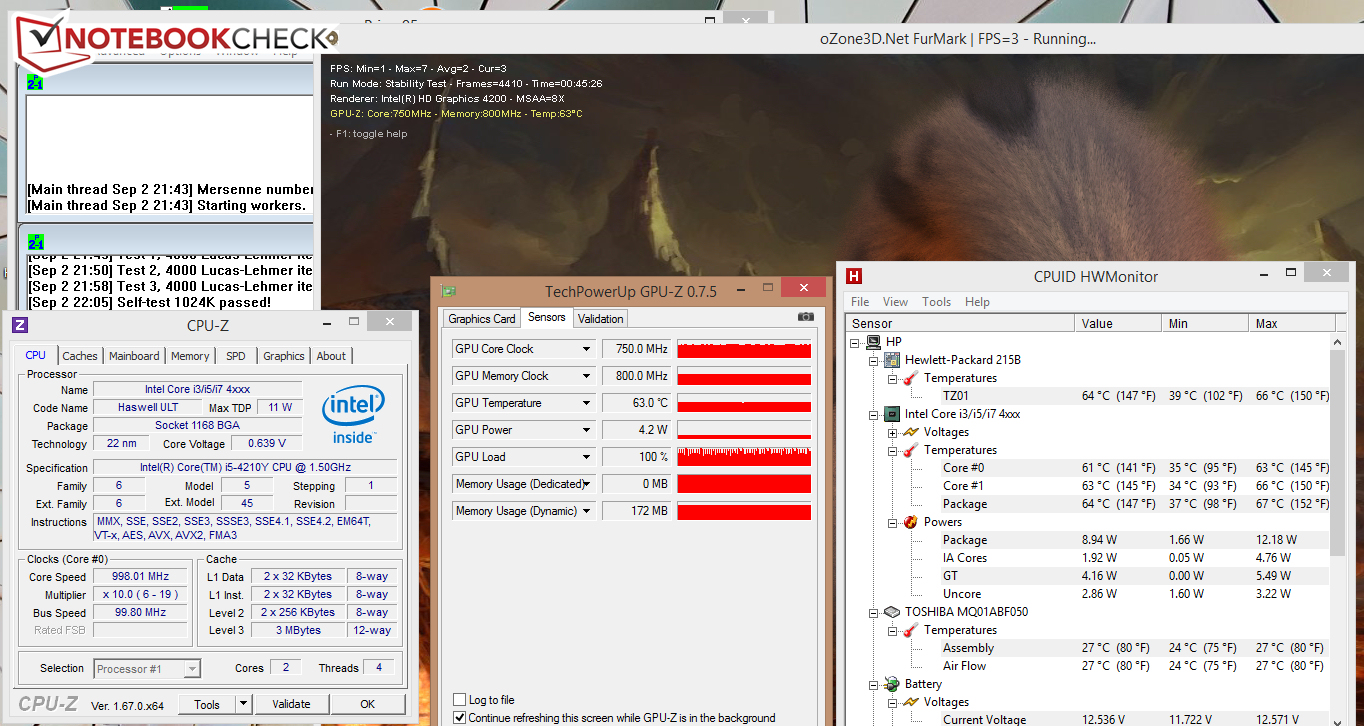Click the GPU Temperature history graph
This screenshot has height=726, width=1364.
[744, 403]
